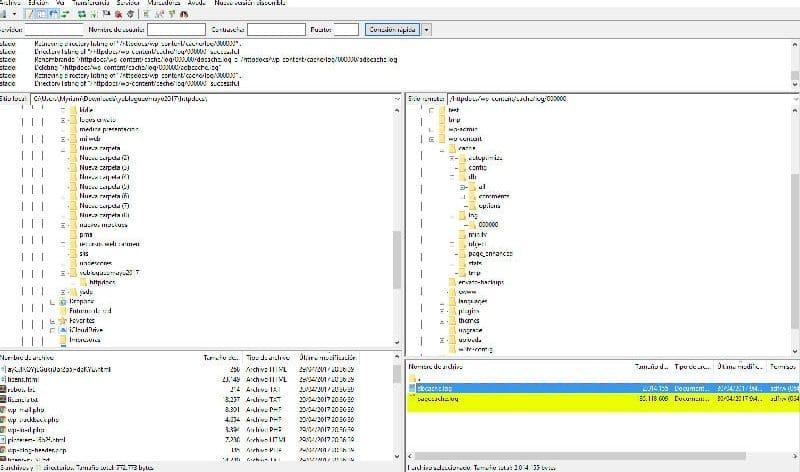Open the Servidor menu

128,3
